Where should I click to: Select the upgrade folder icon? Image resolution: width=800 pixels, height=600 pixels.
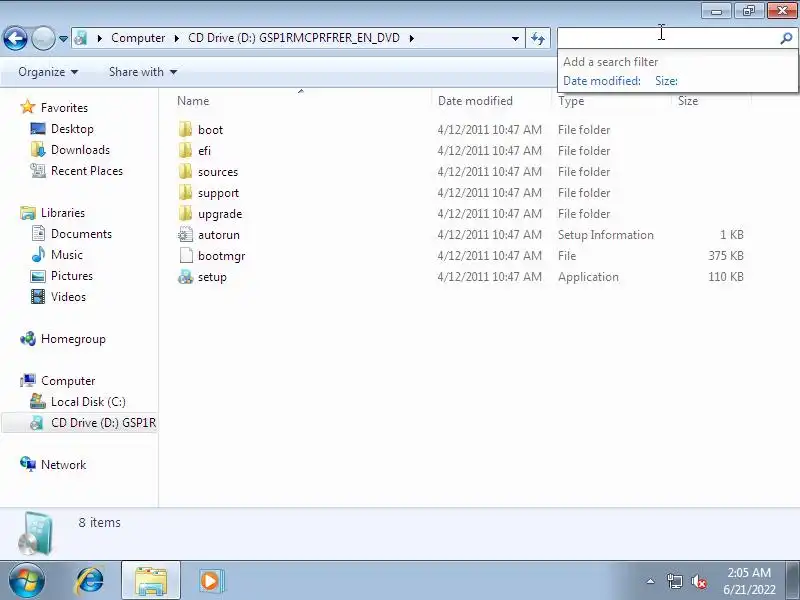[186, 213]
